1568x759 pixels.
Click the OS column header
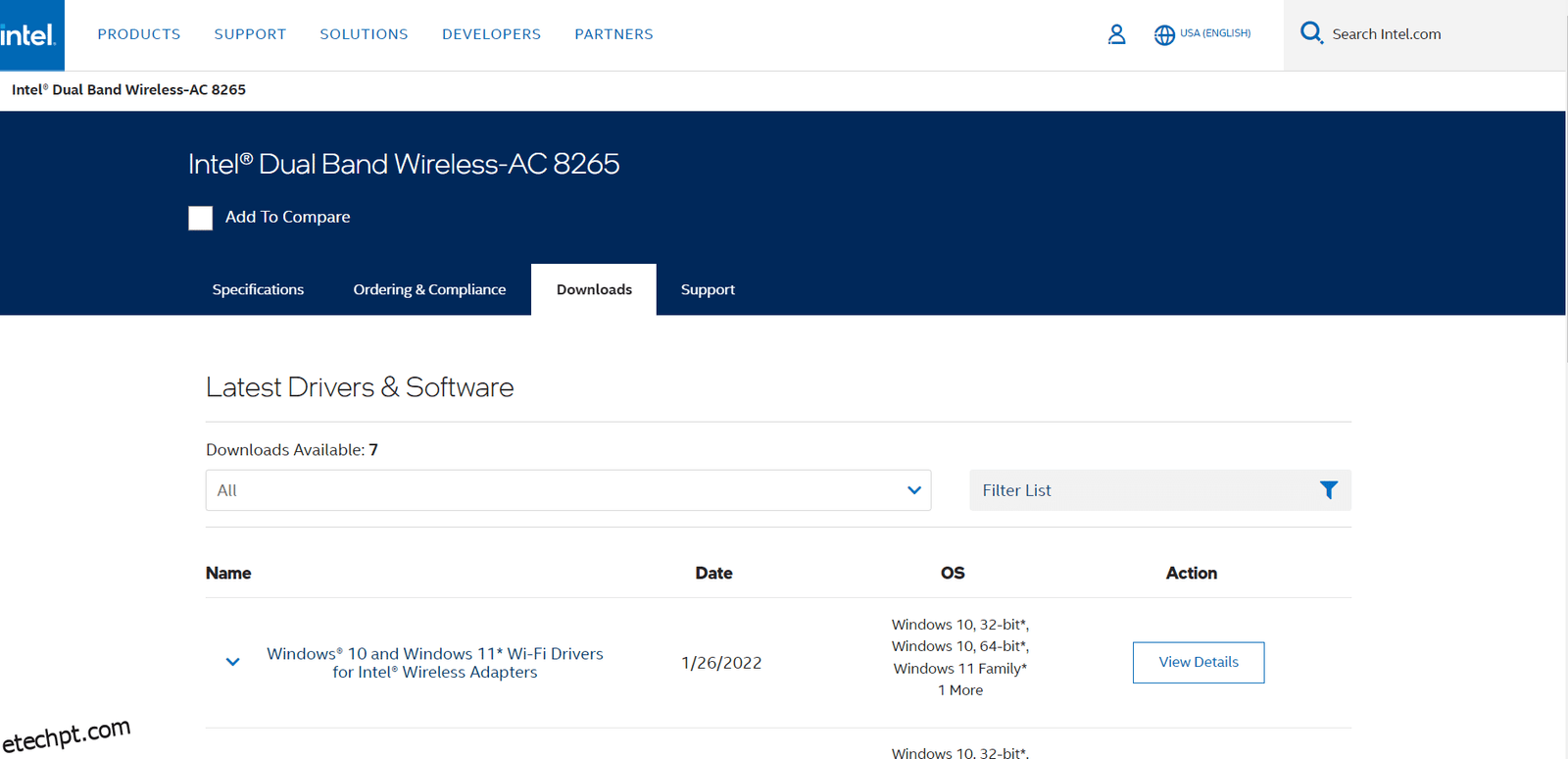click(953, 573)
